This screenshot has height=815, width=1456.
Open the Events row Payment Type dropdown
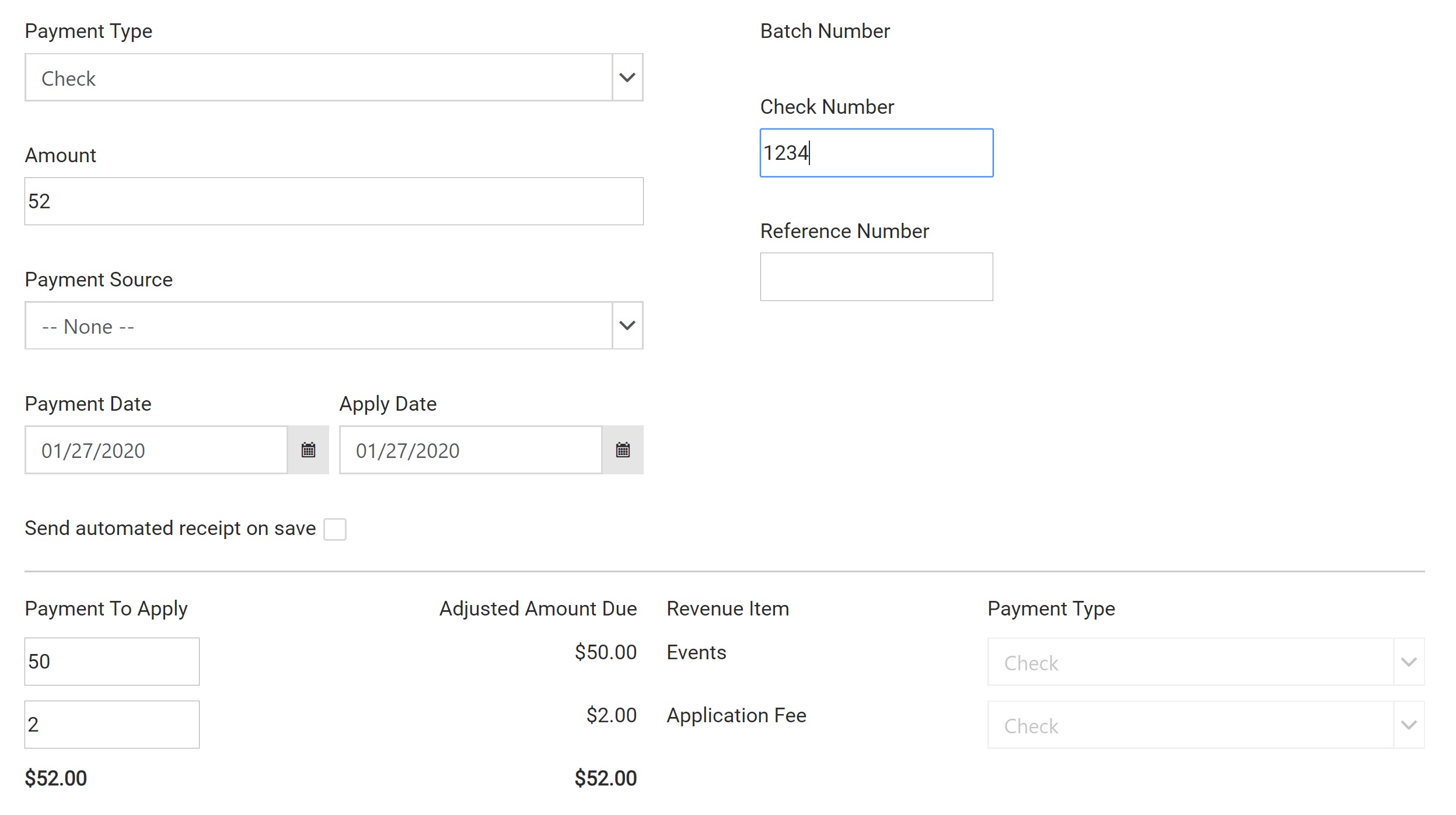click(1205, 662)
